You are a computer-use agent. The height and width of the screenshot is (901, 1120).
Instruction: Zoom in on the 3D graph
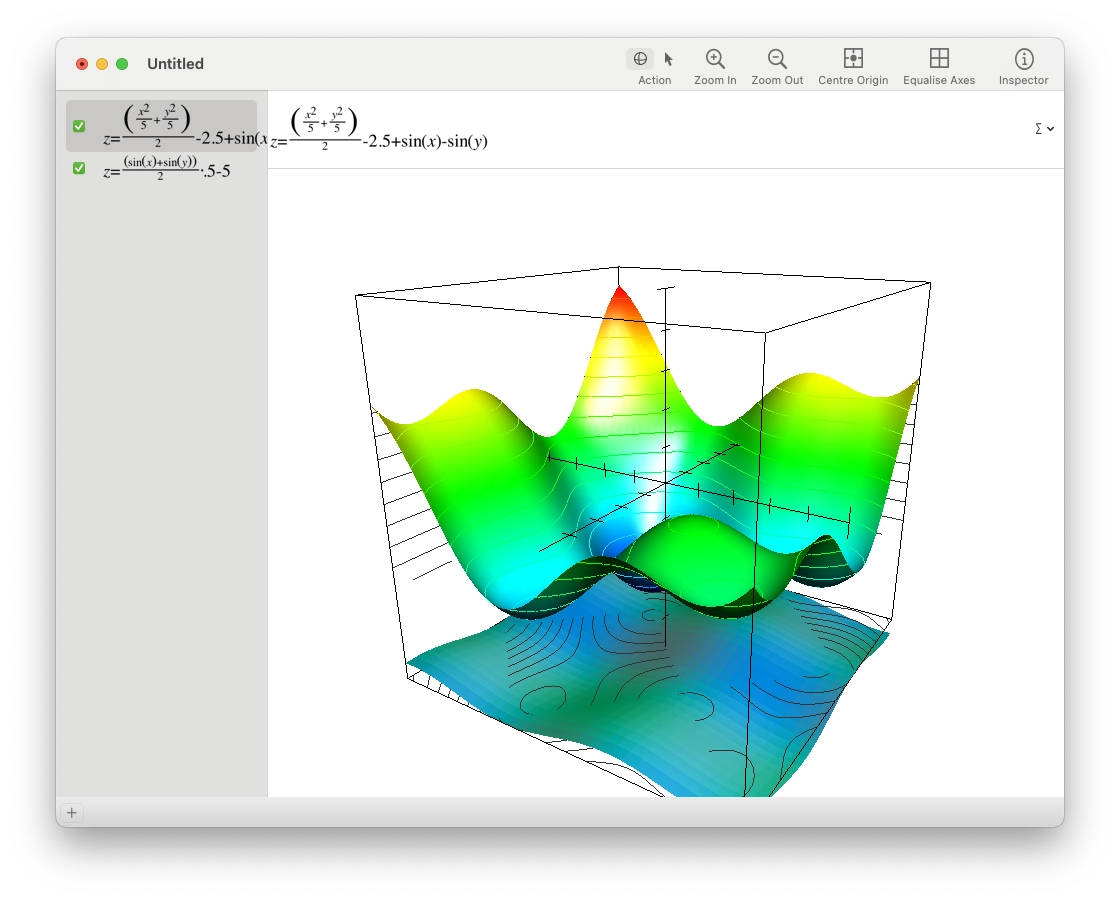(715, 67)
